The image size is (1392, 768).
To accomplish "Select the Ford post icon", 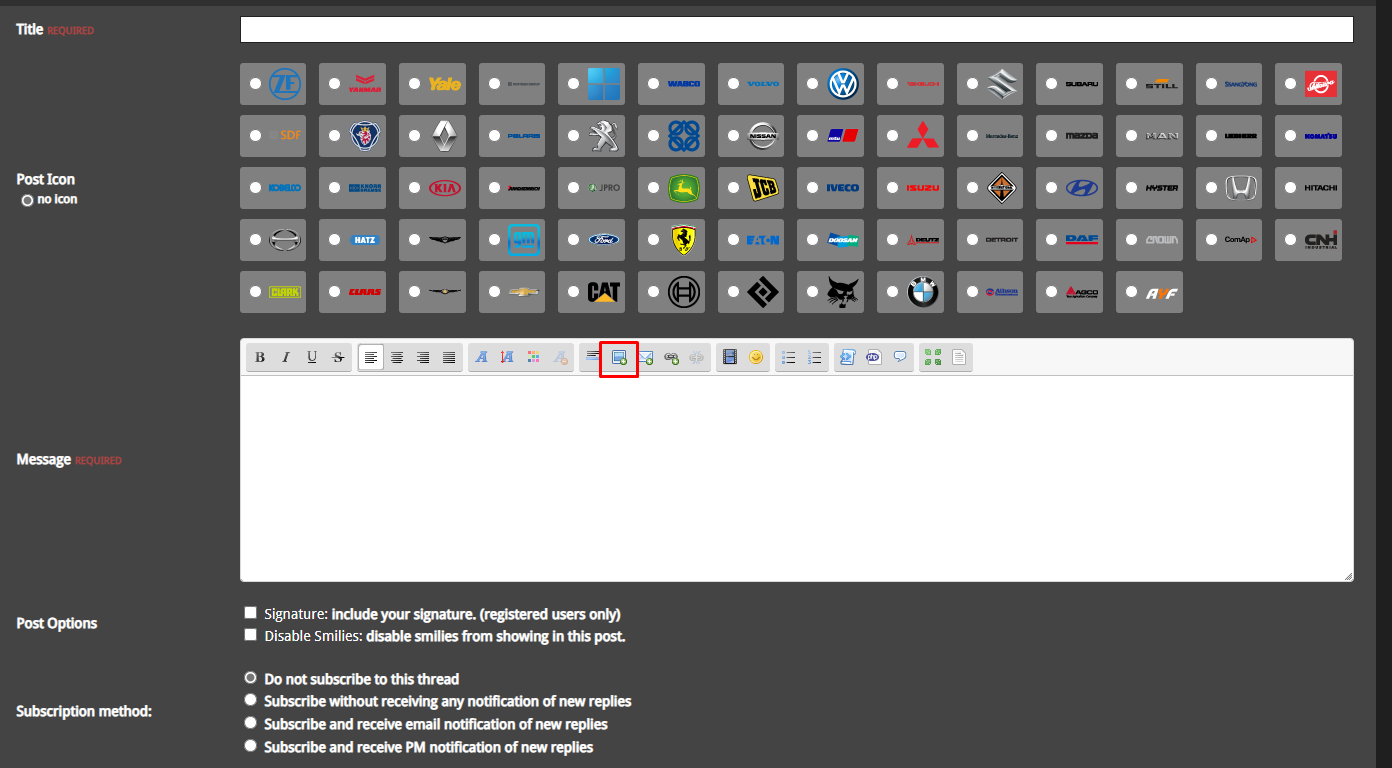I will 573,240.
